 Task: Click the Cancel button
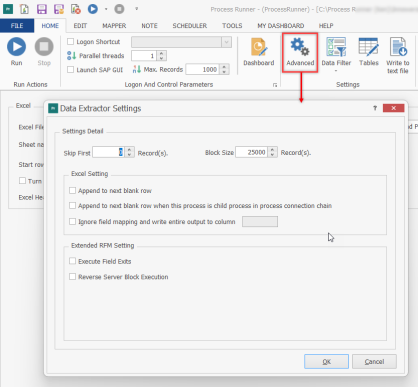pyautogui.click(x=374, y=362)
